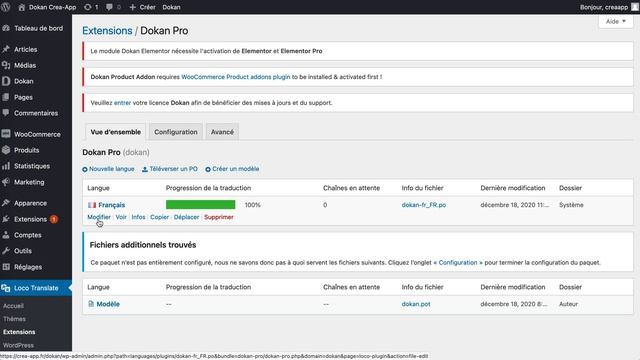640x360 pixels.
Task: Open the comments bubble in admin bar
Action: (x=109, y=7)
